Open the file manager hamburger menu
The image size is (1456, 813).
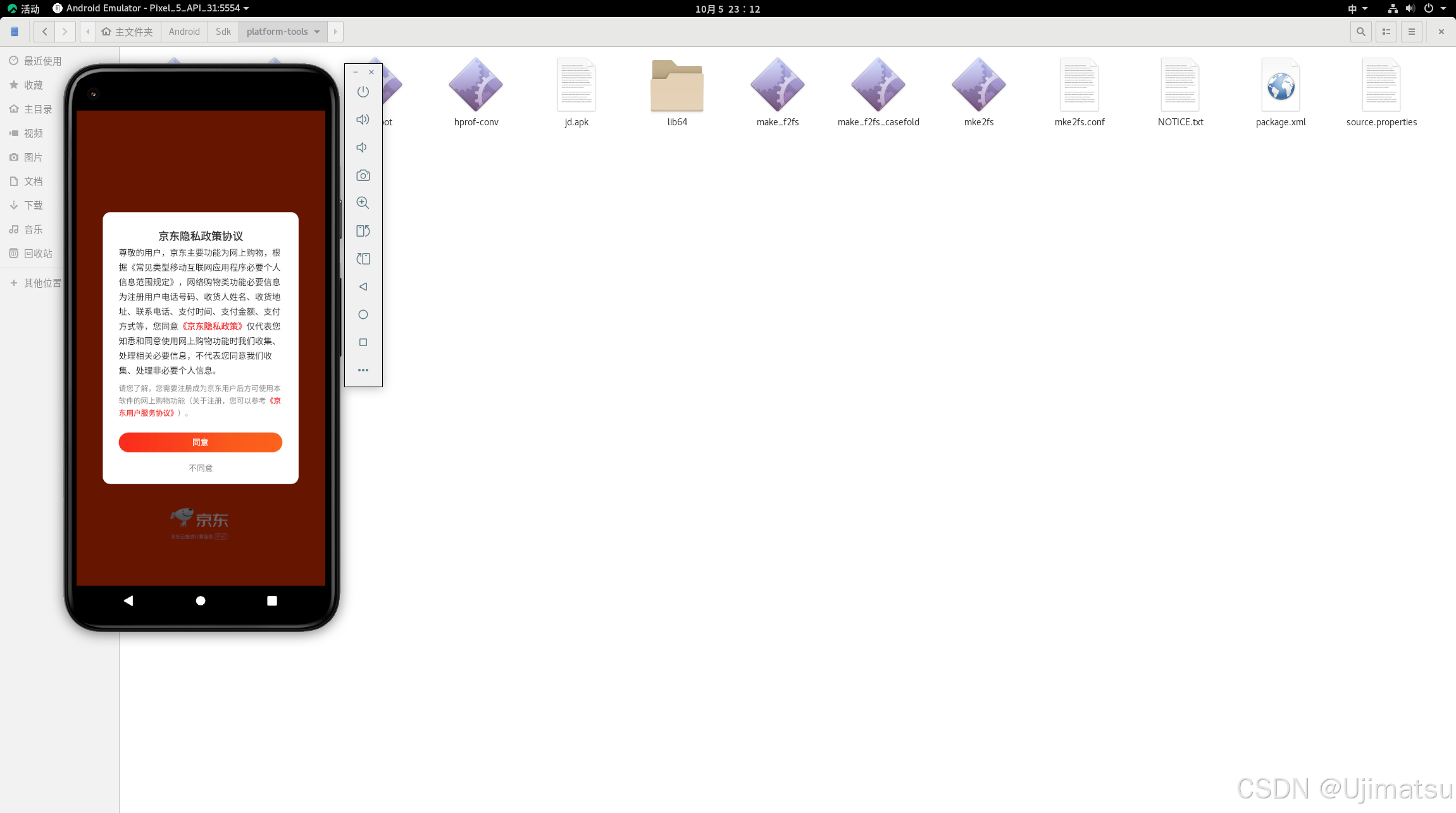1411,32
